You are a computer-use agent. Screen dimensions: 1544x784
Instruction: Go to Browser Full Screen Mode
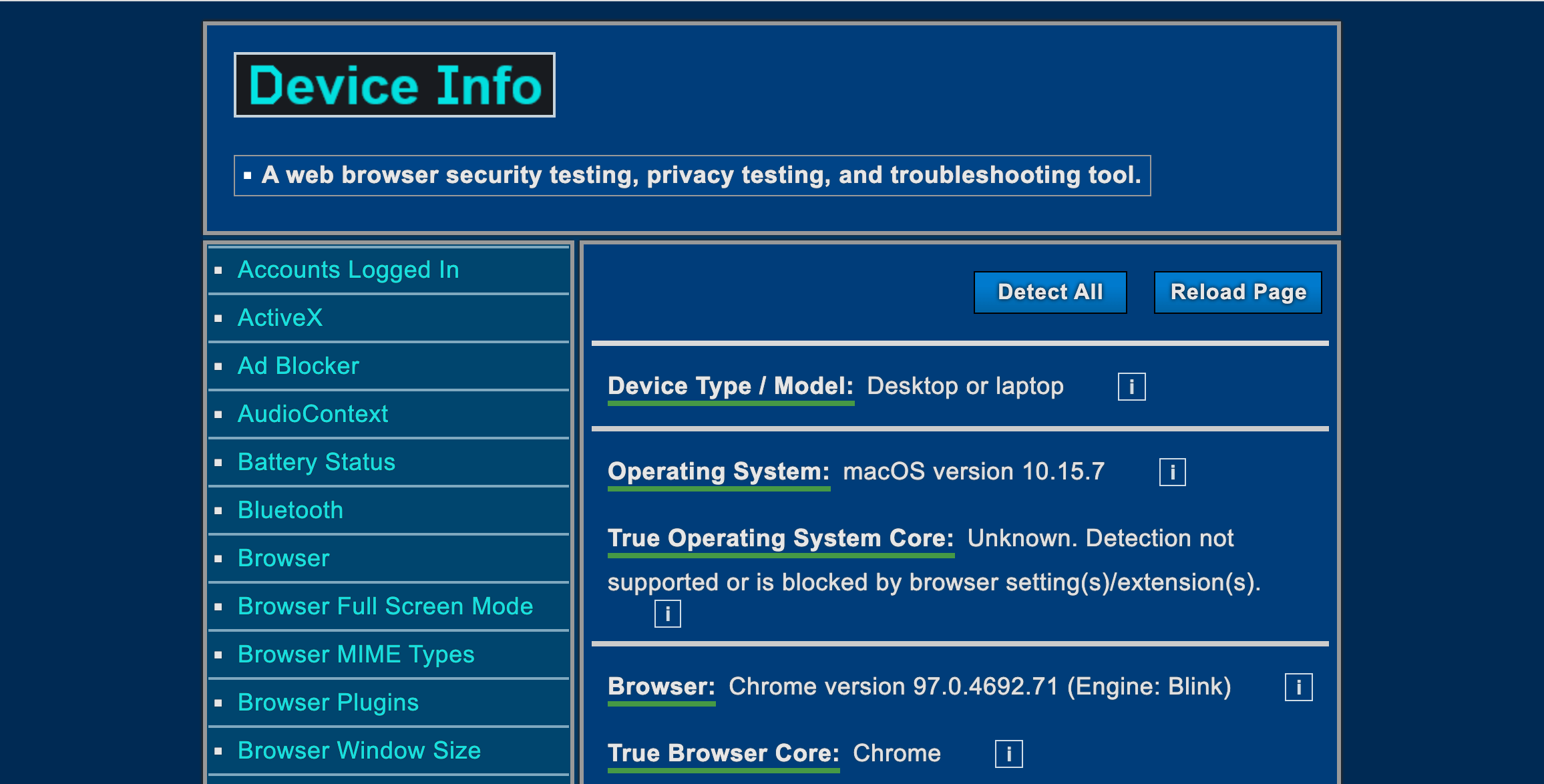click(385, 606)
